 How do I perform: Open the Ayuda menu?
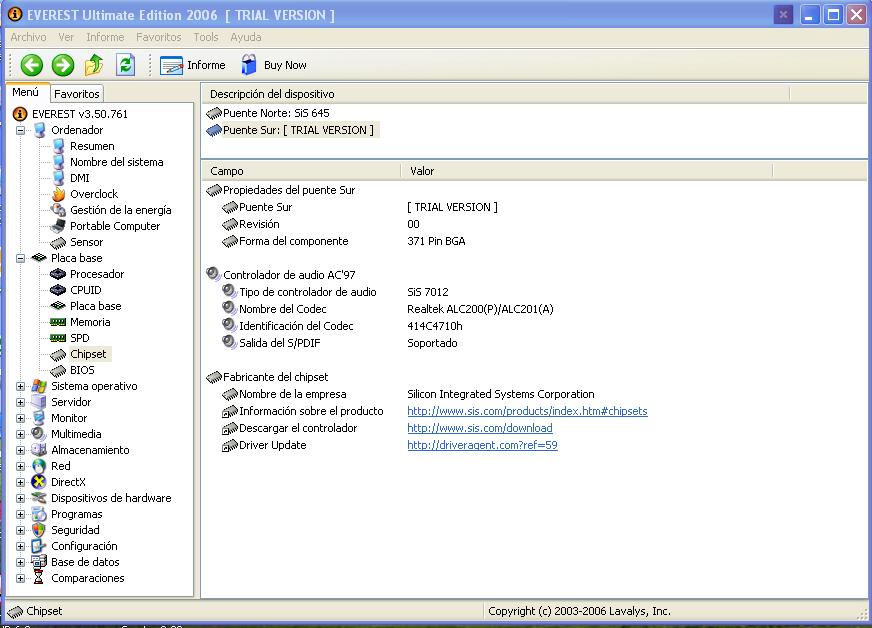(x=246, y=37)
